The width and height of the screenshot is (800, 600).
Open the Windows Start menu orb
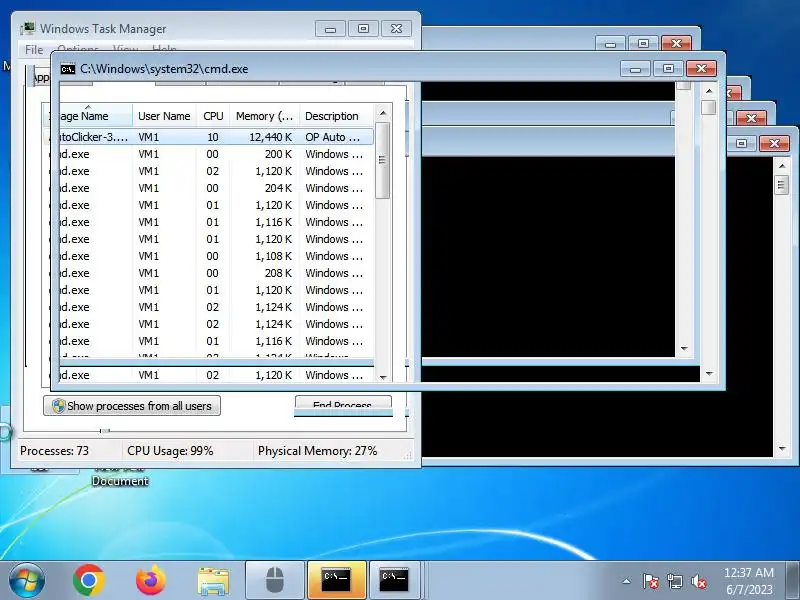[27, 580]
